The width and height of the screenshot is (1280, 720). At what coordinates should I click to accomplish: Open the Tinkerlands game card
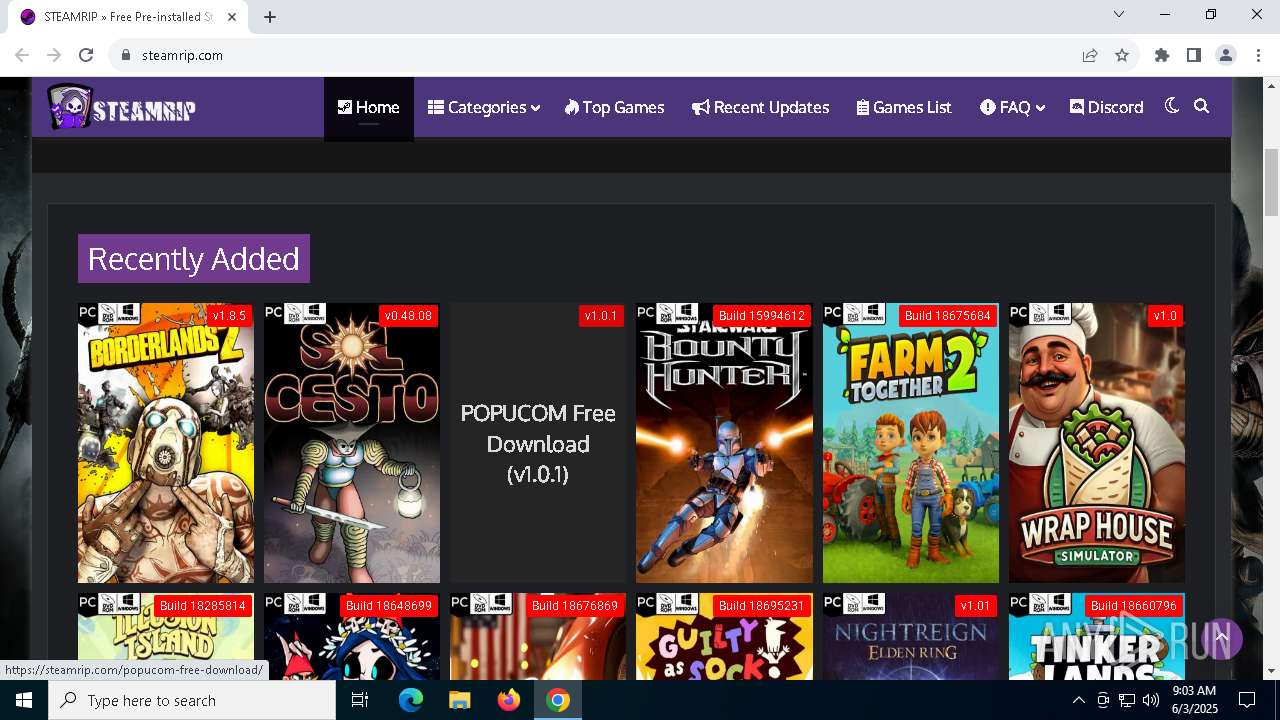pos(1096,638)
